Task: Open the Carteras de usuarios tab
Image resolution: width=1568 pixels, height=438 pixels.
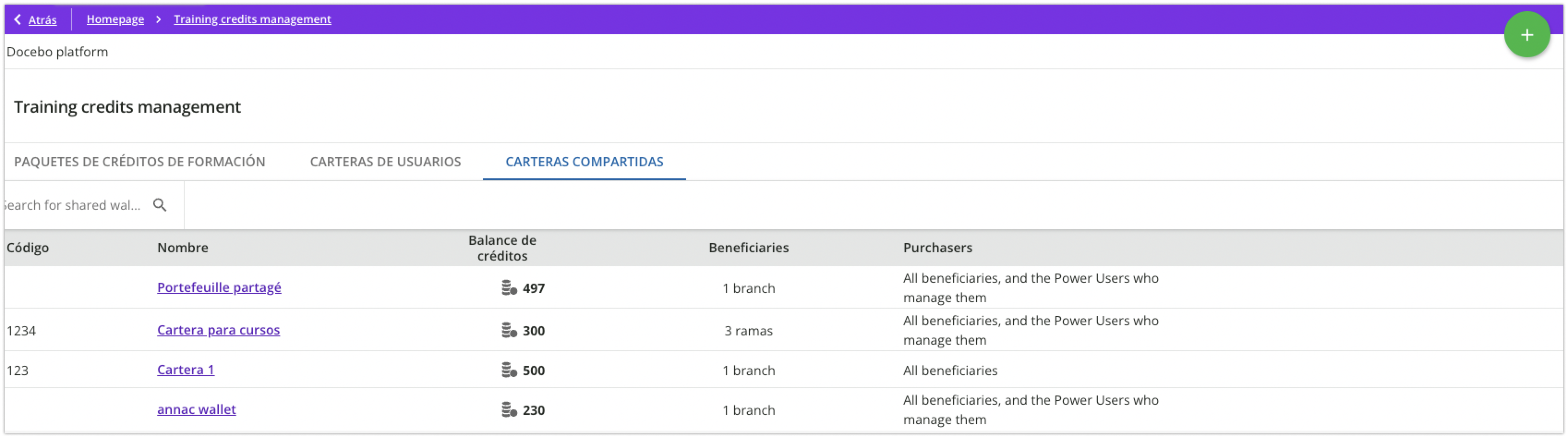Action: 385,161
